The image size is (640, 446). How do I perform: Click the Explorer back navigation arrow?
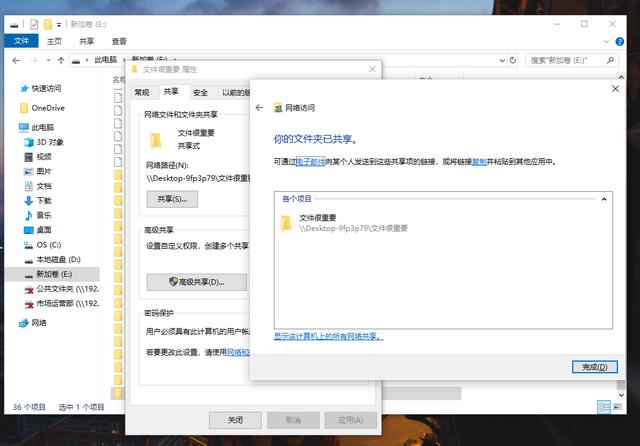click(16, 60)
